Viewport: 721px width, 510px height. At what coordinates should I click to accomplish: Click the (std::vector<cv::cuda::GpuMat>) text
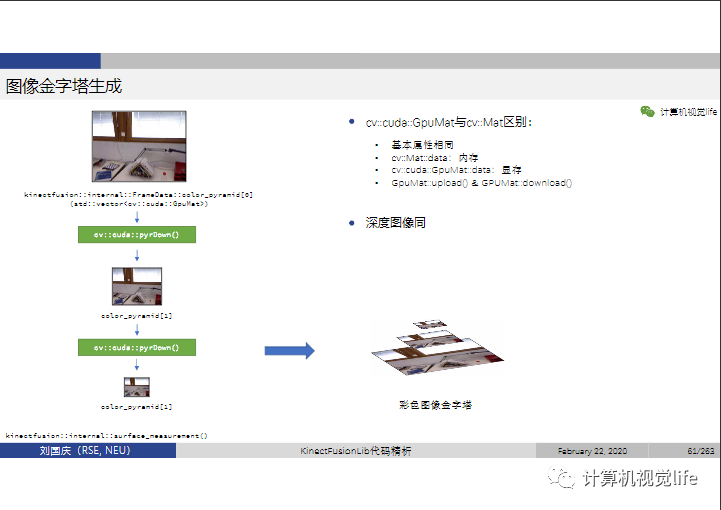(x=139, y=204)
